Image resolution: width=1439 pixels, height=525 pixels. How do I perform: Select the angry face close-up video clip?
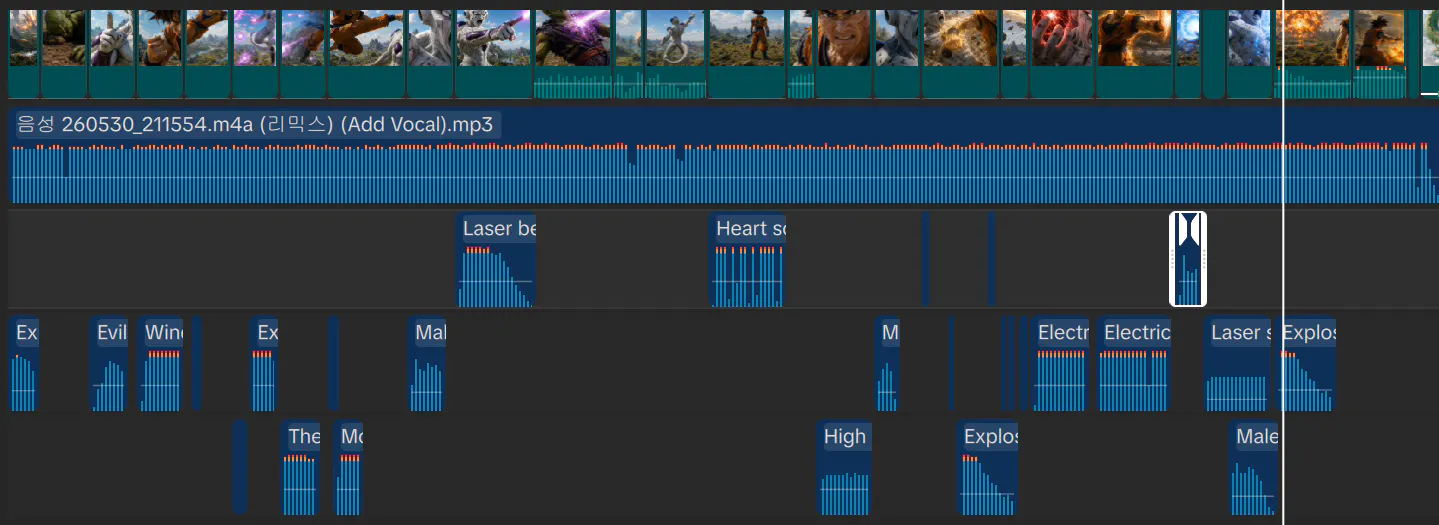pyautogui.click(x=843, y=53)
